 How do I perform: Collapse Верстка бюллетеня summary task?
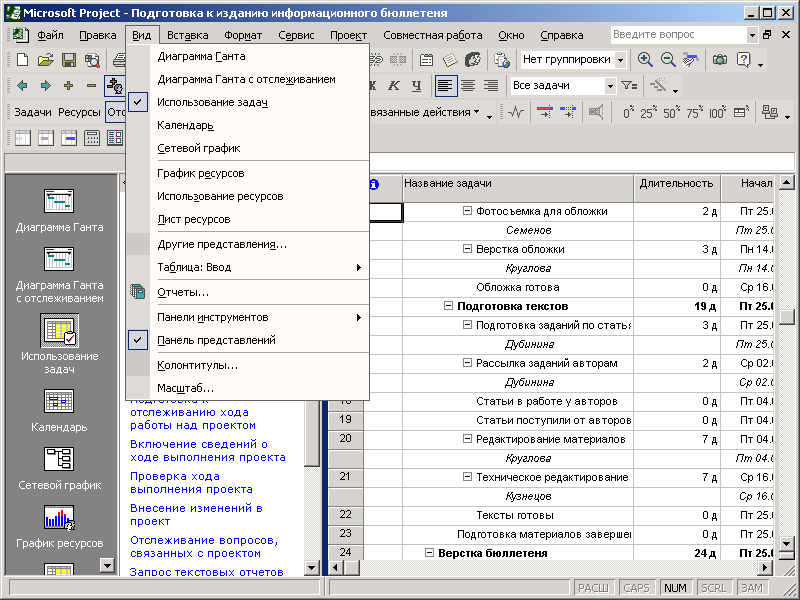point(429,553)
